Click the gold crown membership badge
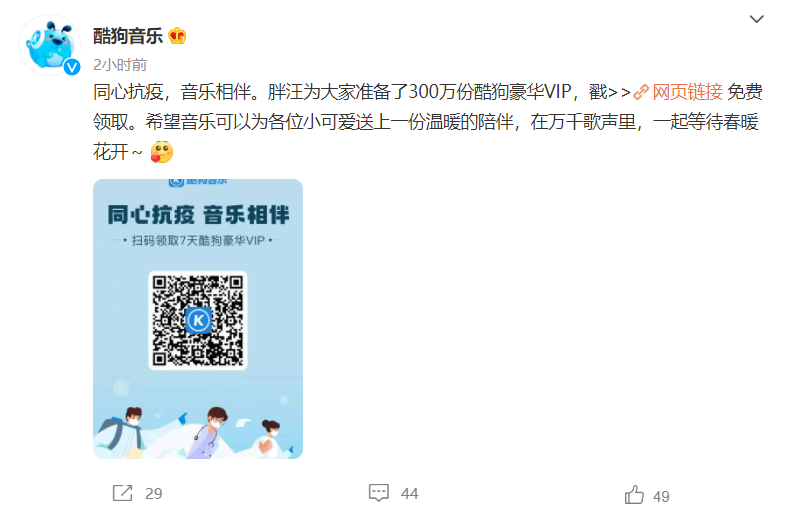The height and width of the screenshot is (517, 786). coord(177,36)
